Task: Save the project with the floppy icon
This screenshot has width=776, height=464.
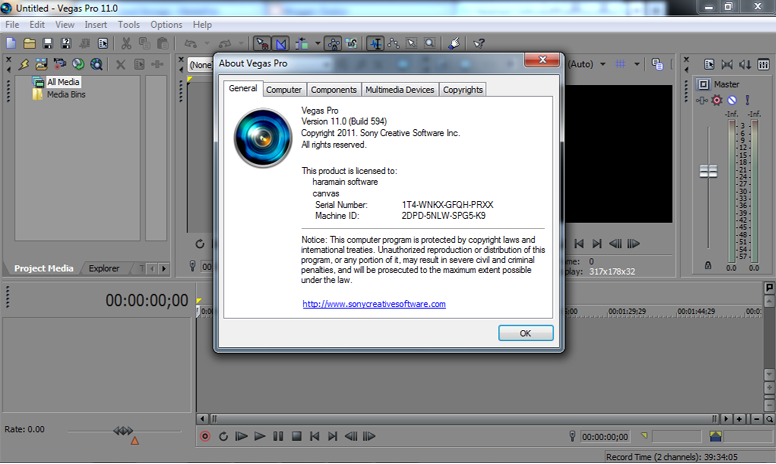Action: tap(48, 44)
